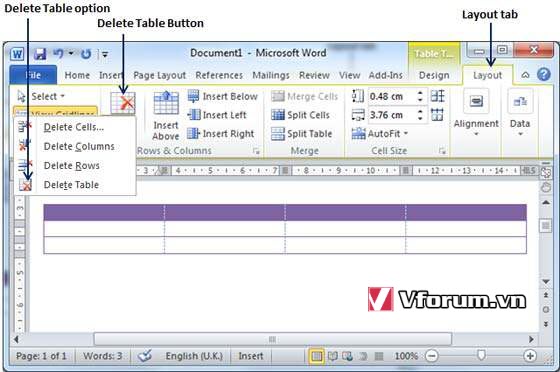Go to next page double-arrow button

(546, 324)
